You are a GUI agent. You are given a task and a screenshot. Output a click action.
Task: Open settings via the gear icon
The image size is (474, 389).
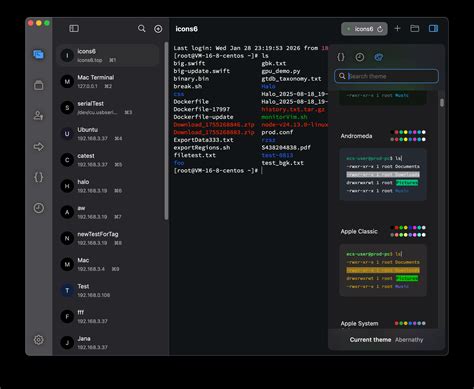pos(39,340)
